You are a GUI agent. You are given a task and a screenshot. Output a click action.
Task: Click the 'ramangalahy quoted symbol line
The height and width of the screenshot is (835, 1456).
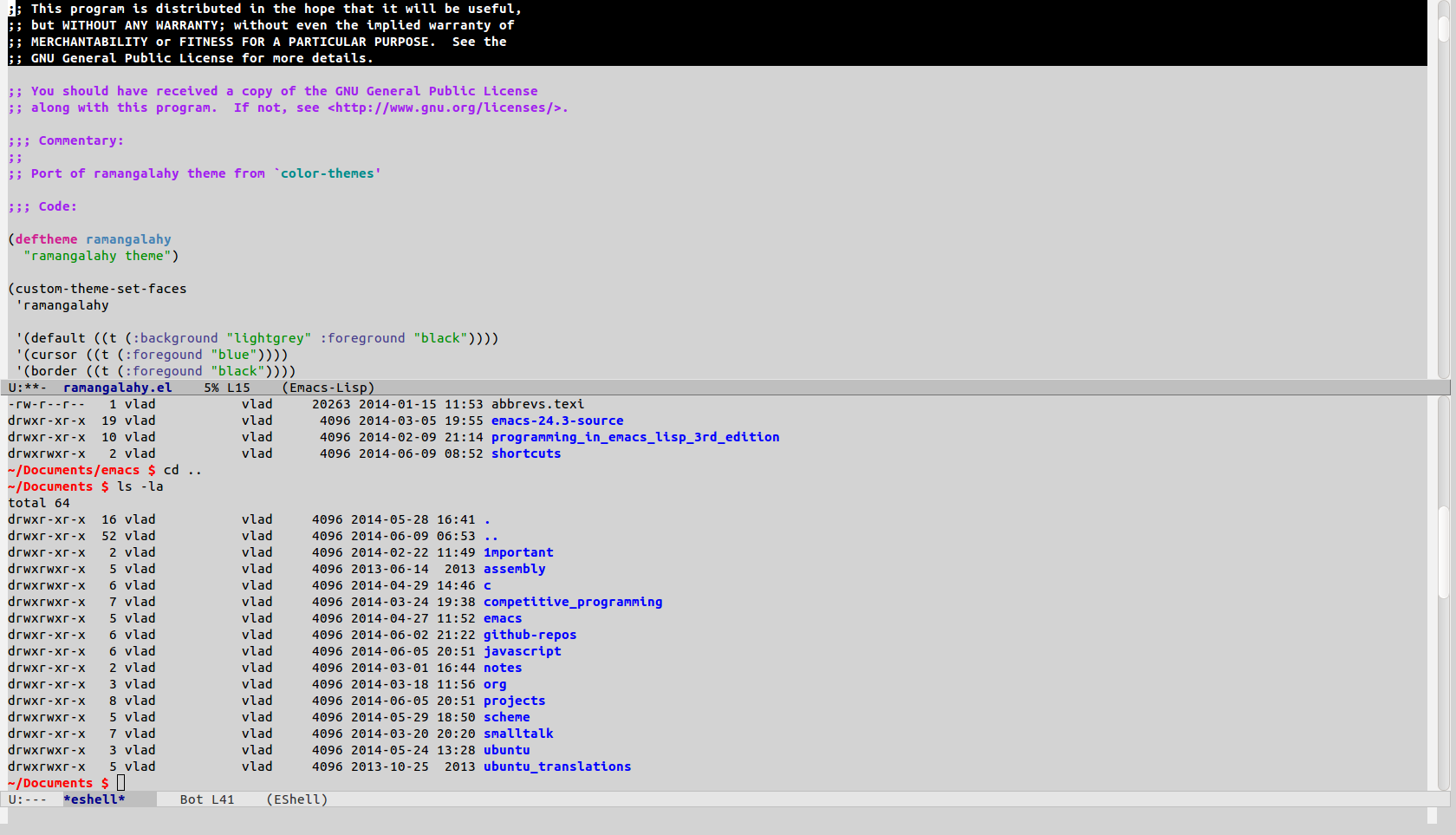(x=62, y=305)
